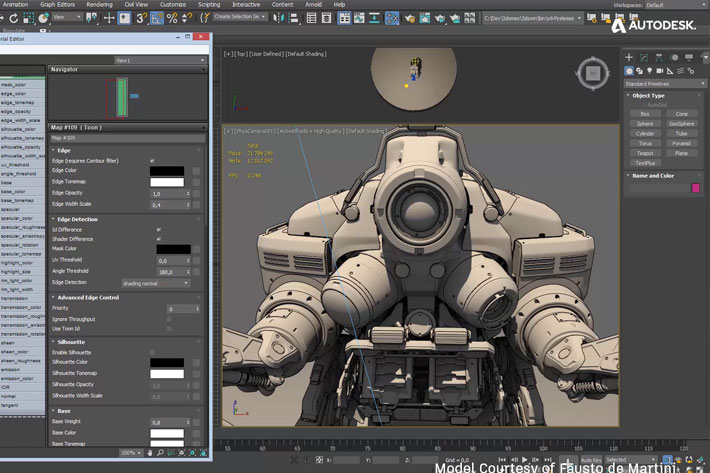Click the Select and Move tool
This screenshot has height=473, width=710.
(x=108, y=18)
